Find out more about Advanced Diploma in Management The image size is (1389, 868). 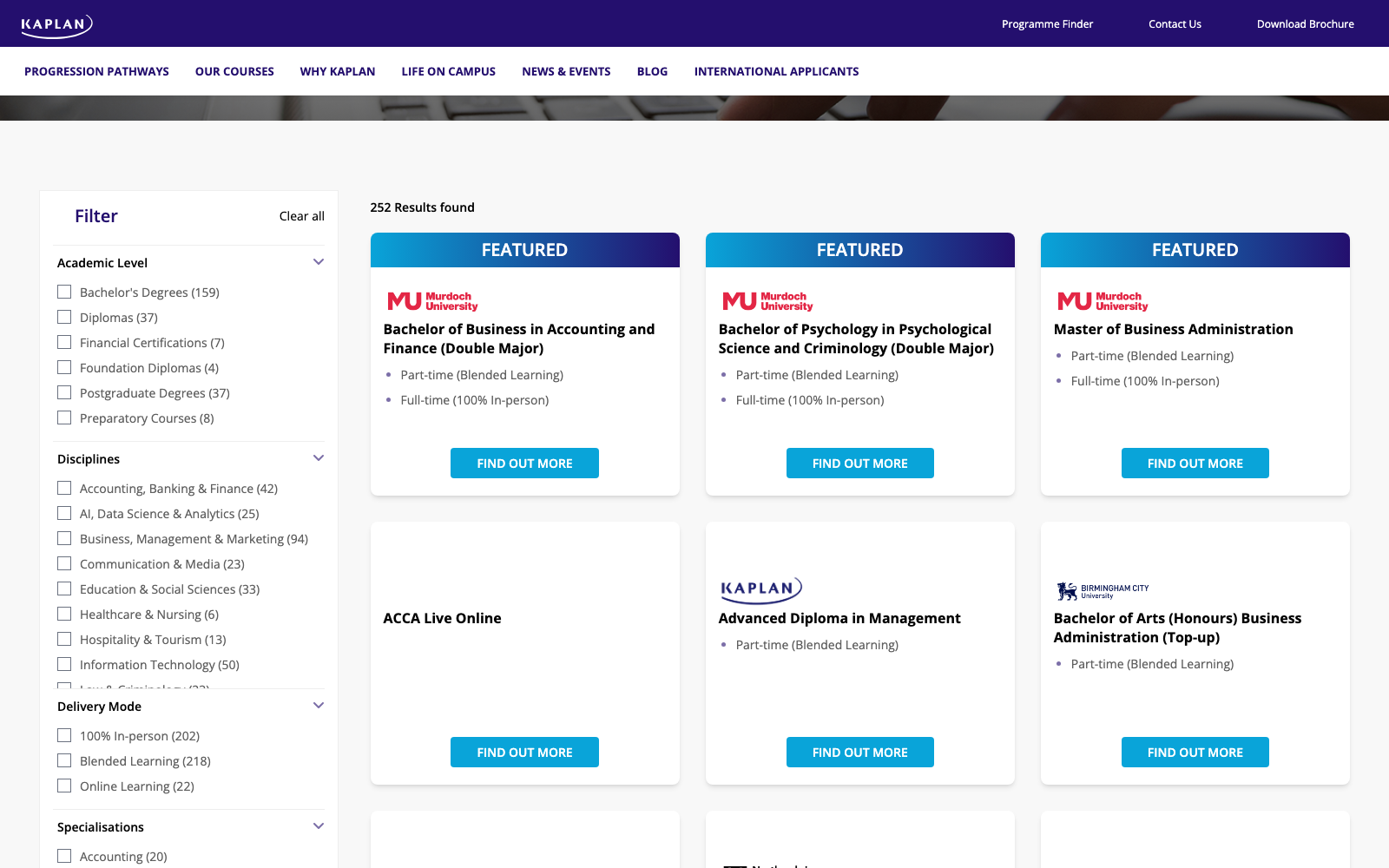(860, 753)
